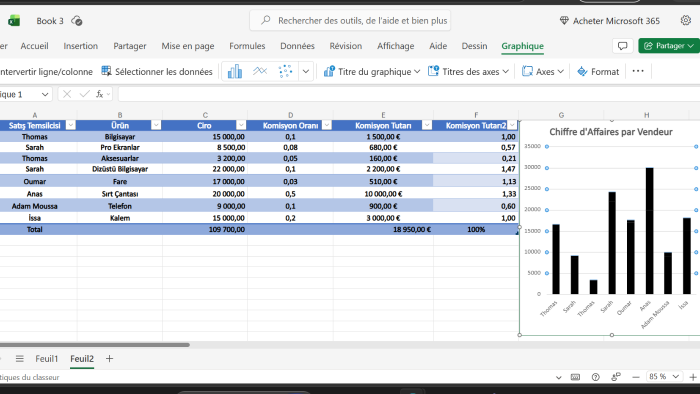Open the Axes dropdown
This screenshot has height=394, width=700.
pyautogui.click(x=543, y=71)
